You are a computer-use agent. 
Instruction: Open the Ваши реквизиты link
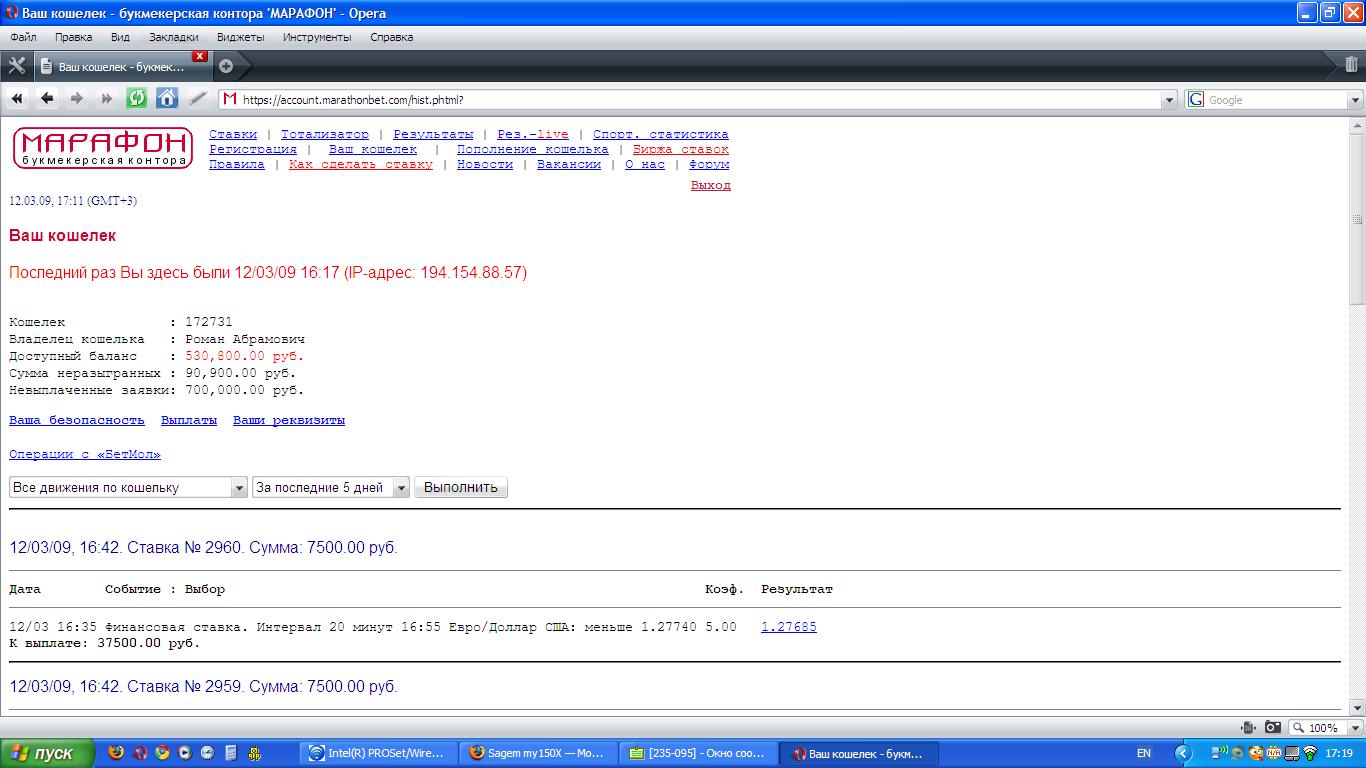coord(289,420)
